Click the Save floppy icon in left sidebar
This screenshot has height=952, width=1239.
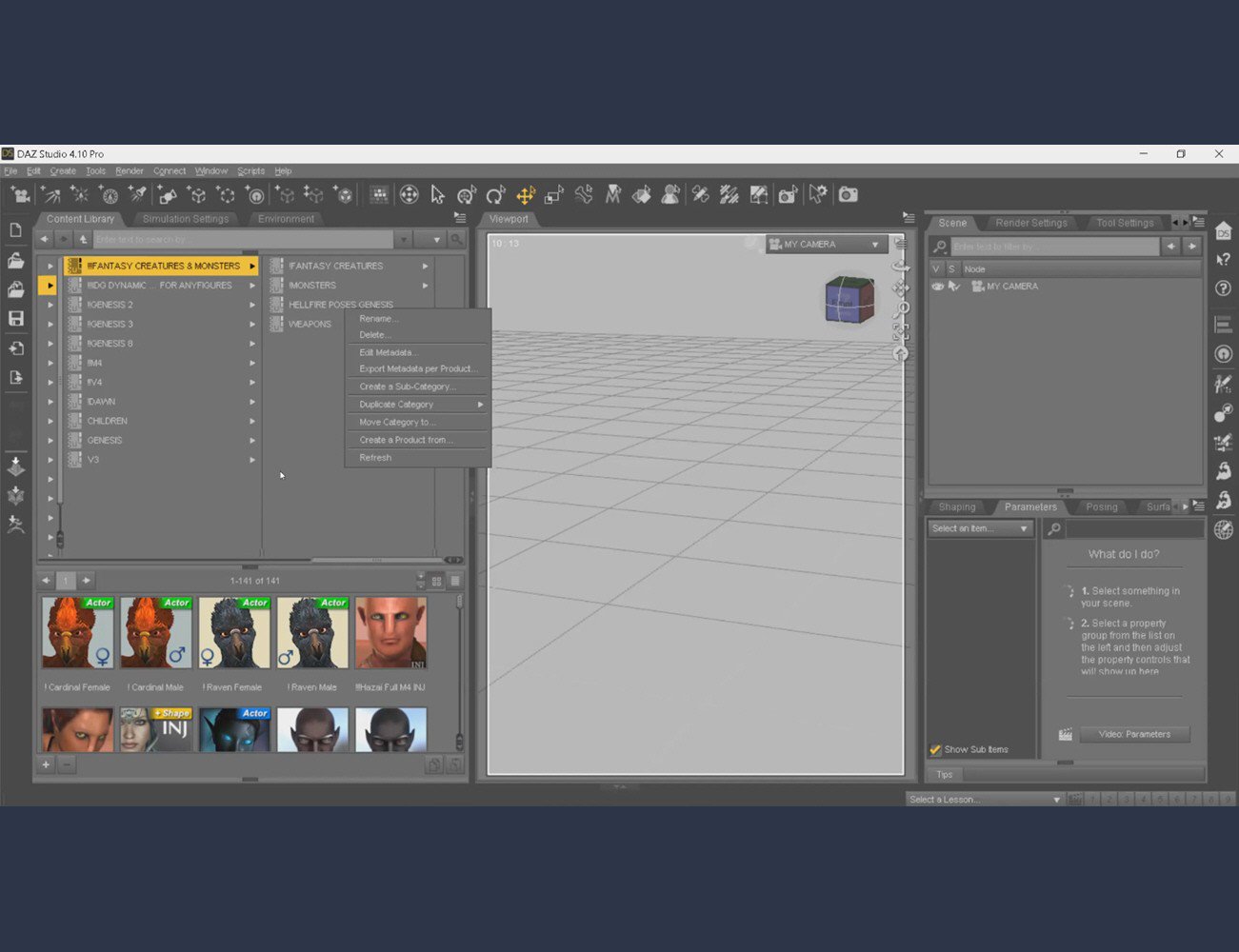tap(15, 318)
